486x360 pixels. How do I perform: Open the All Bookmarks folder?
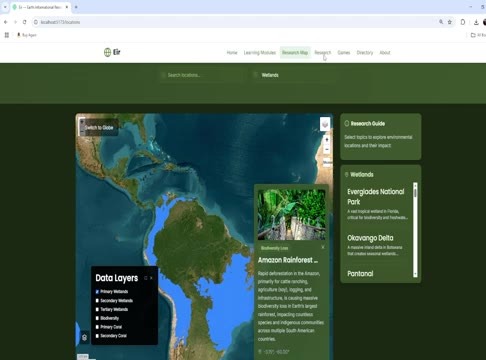(478, 35)
